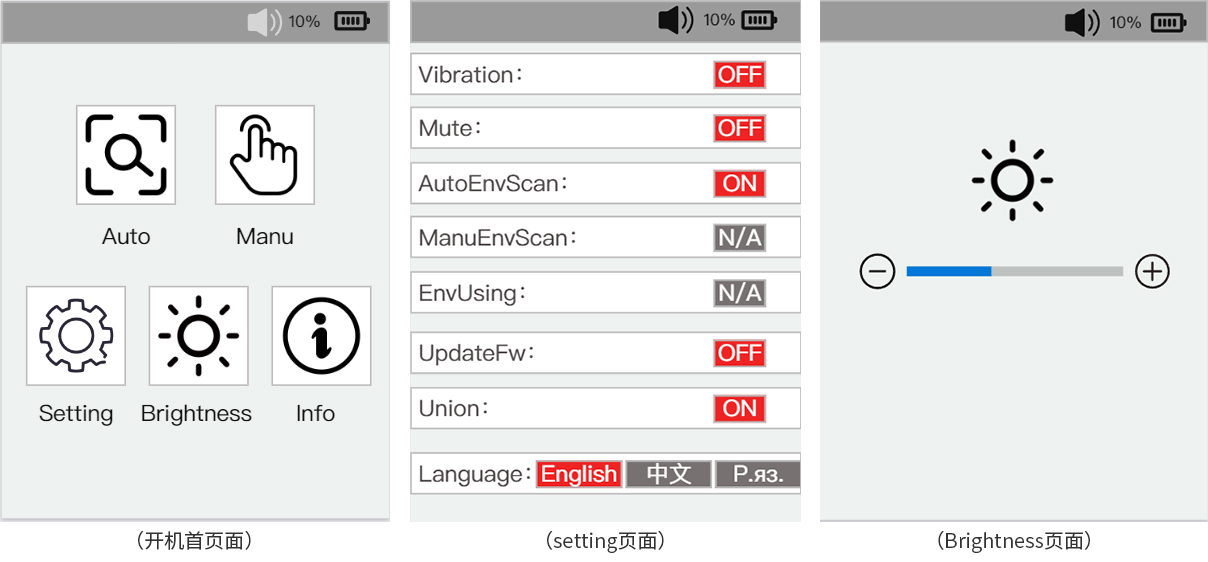Click the EnvUsing N/A field

pyautogui.click(x=740, y=293)
